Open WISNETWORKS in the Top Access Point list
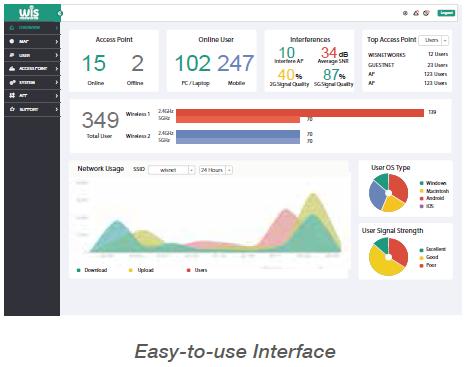Image resolution: width=468 pixels, height=367 pixels. click(387, 55)
